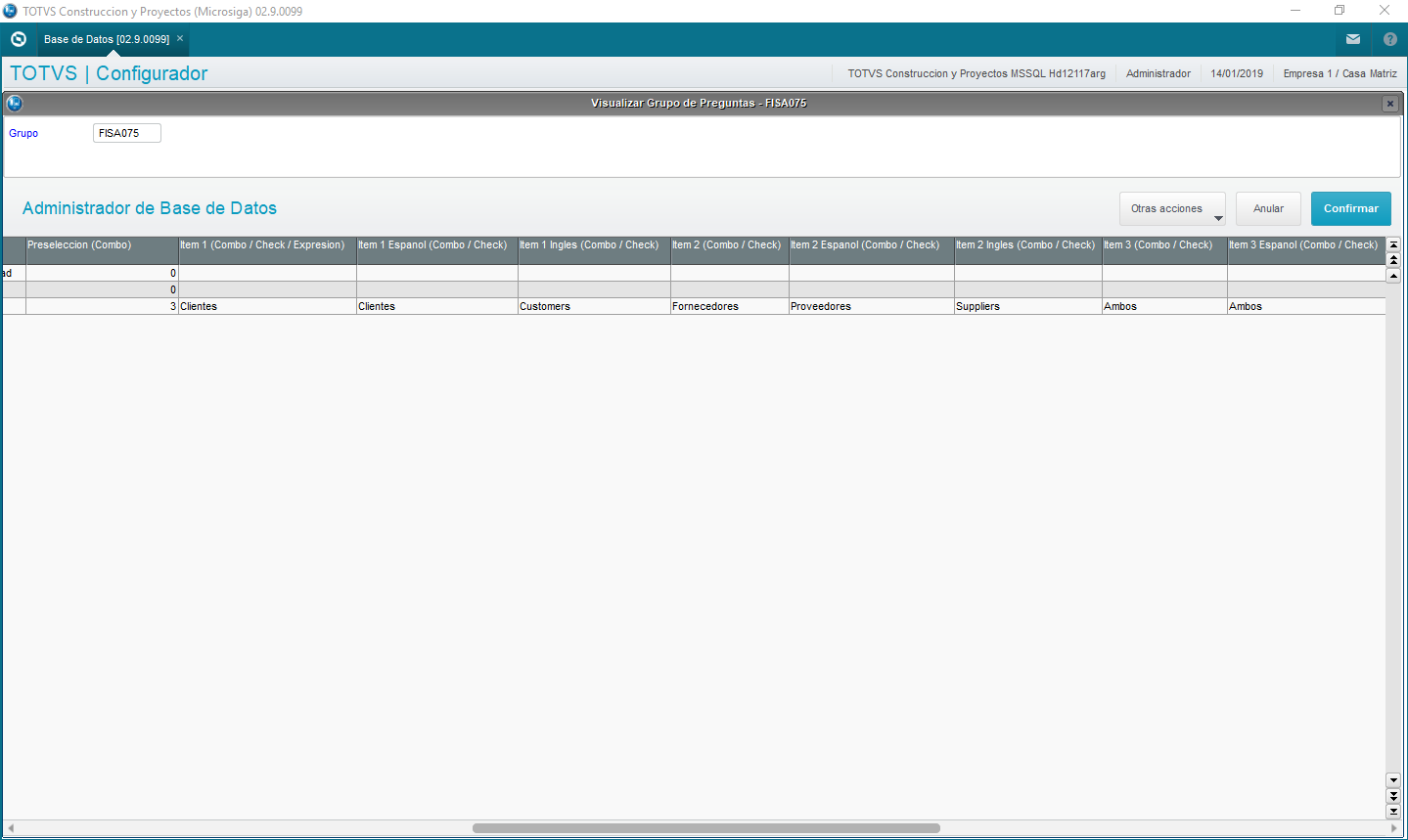Open the help question mark icon
The image size is (1408, 840).
pos(1390,39)
